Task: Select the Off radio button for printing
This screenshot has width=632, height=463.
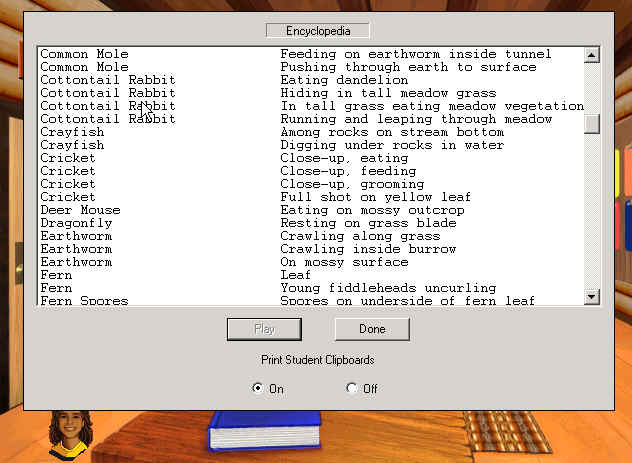Action: point(351,388)
